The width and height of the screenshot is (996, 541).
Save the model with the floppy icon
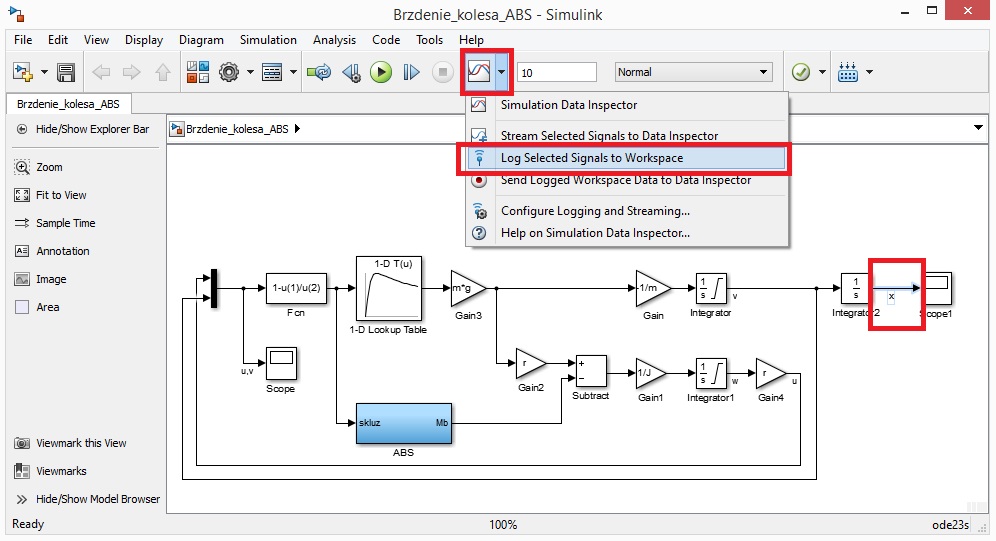click(x=66, y=72)
